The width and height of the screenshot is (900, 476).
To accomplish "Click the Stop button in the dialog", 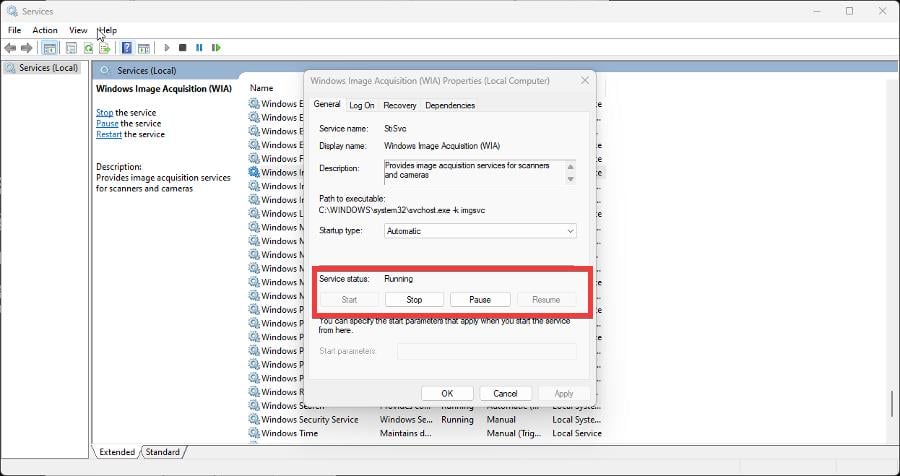I will click(414, 300).
